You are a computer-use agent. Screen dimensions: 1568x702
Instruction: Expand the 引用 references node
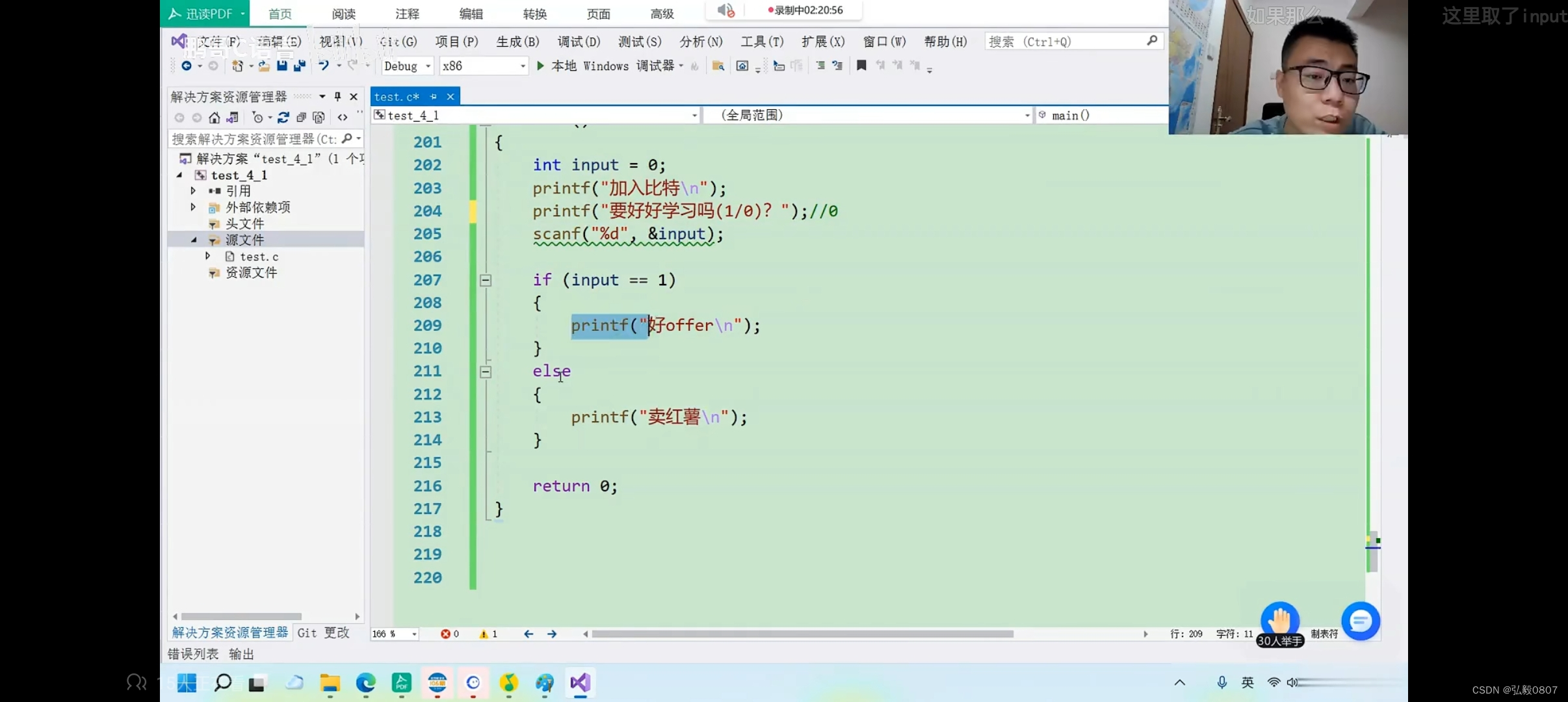coord(193,190)
